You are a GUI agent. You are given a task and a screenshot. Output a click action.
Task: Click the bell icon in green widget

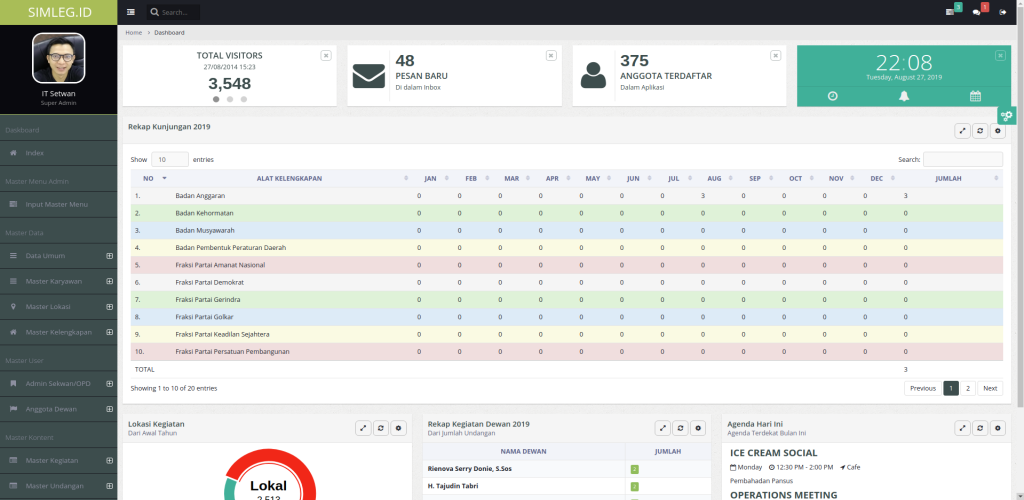(x=904, y=96)
